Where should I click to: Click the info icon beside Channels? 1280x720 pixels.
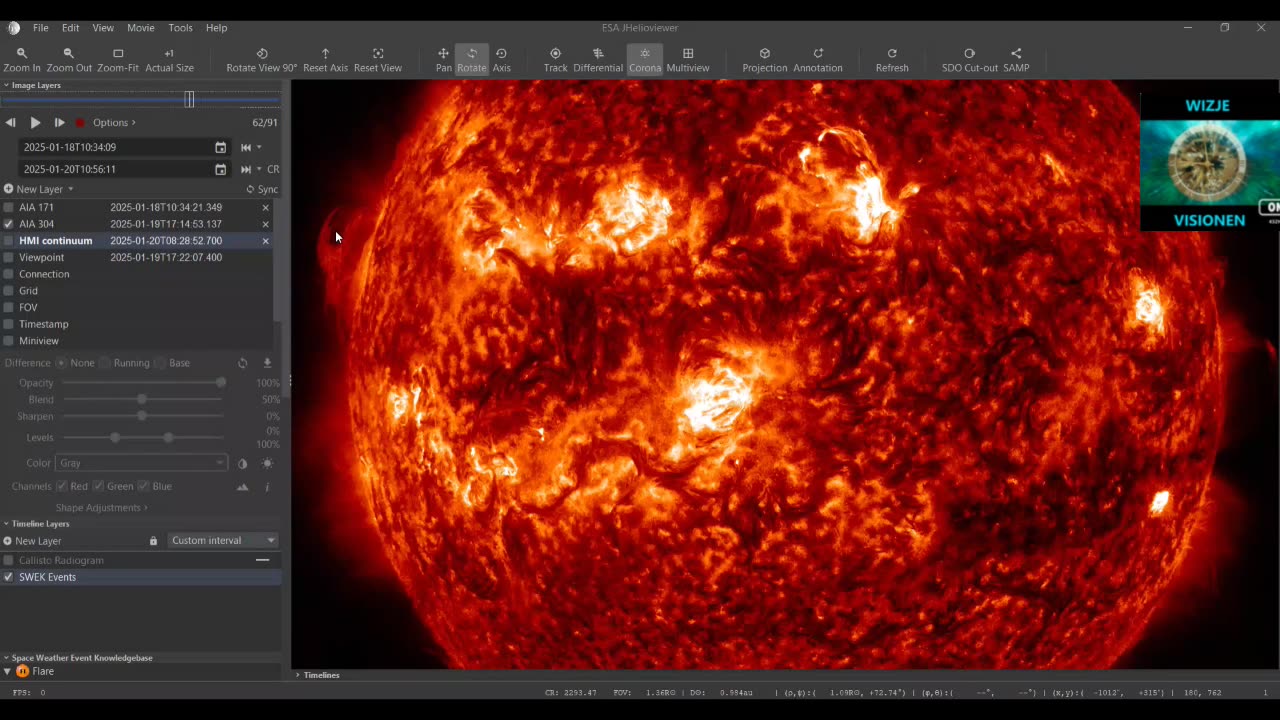267,486
